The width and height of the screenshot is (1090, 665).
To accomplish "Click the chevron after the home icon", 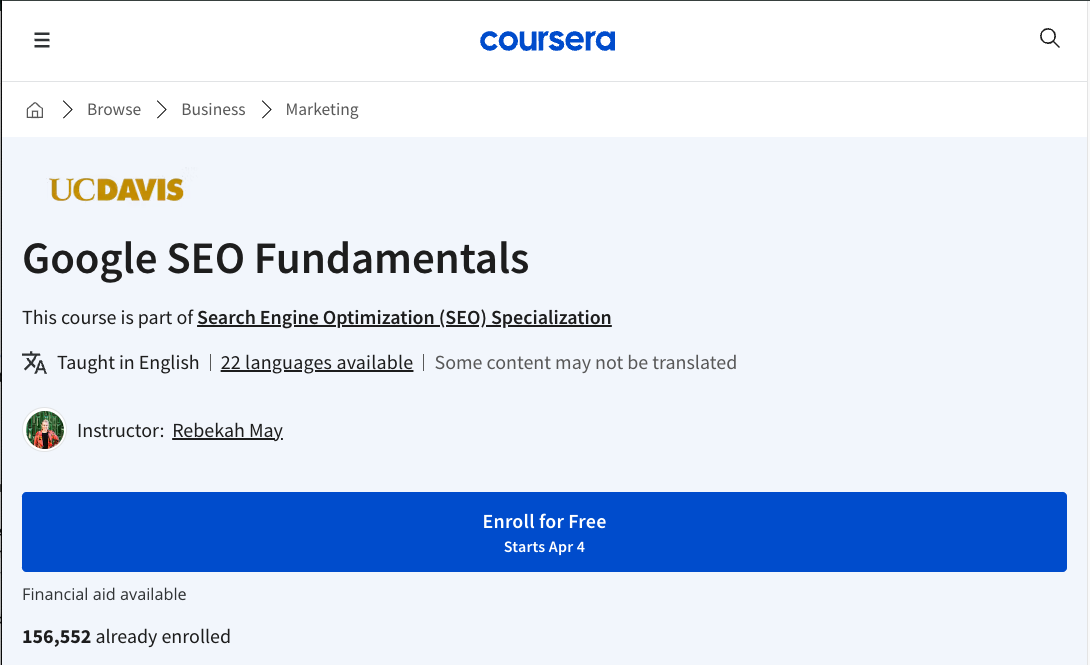I will click(x=67, y=110).
